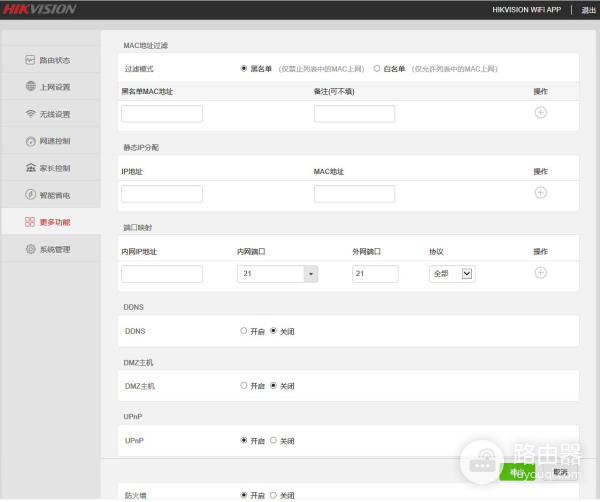Open the 智能省电 power icon
Viewport: 600px width, 502px height.
tap(31, 194)
